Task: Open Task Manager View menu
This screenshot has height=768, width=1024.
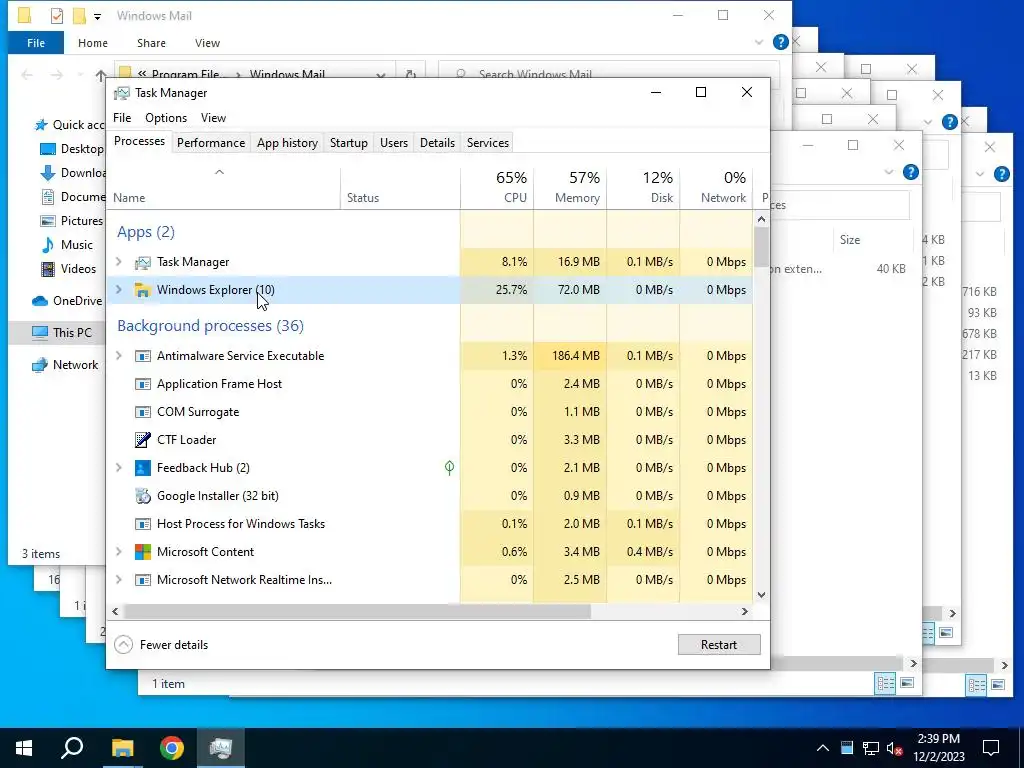Action: click(x=213, y=118)
